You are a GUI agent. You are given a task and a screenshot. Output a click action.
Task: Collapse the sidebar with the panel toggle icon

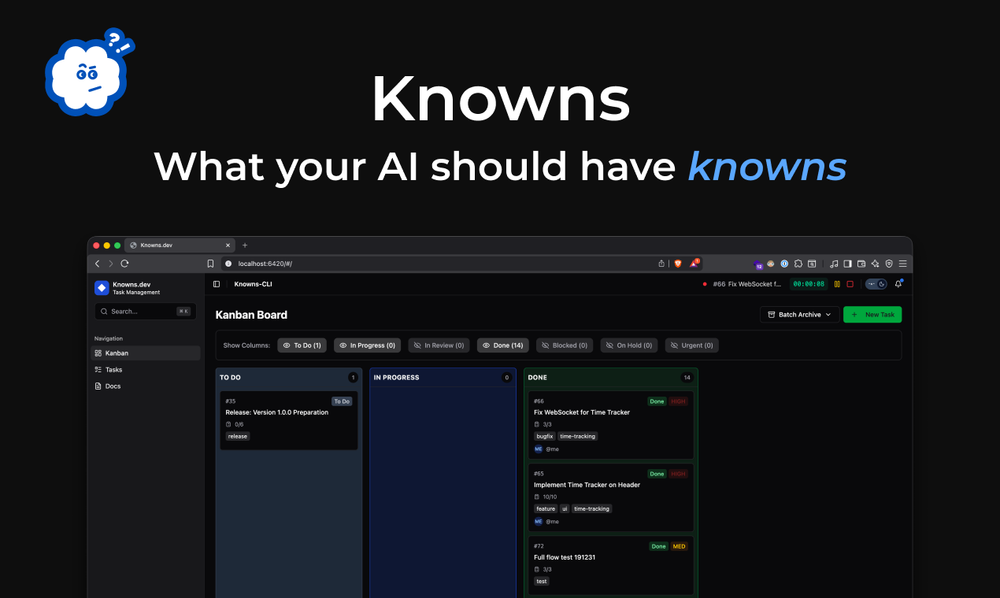[217, 284]
